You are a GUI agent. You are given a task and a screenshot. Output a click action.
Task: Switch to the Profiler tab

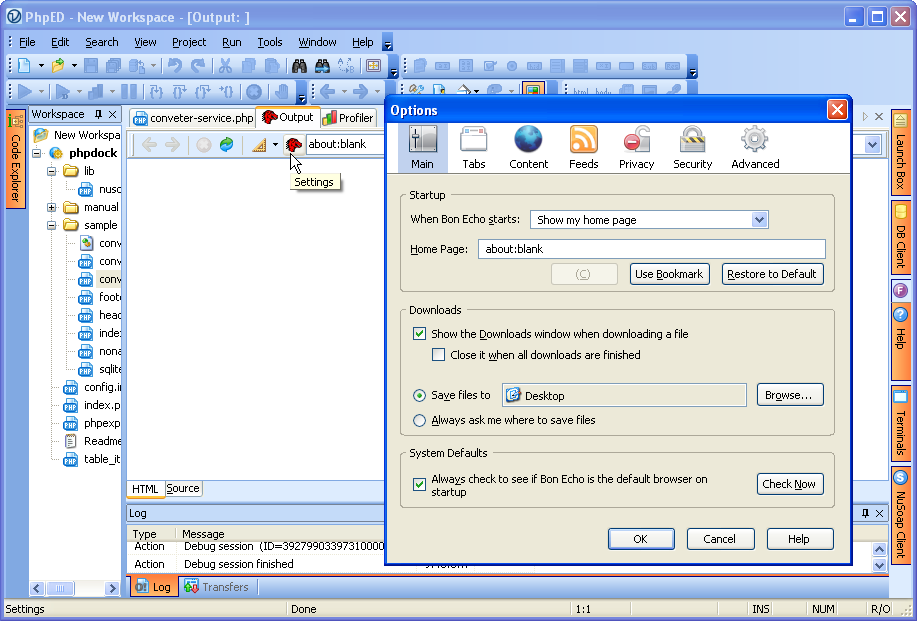348,118
